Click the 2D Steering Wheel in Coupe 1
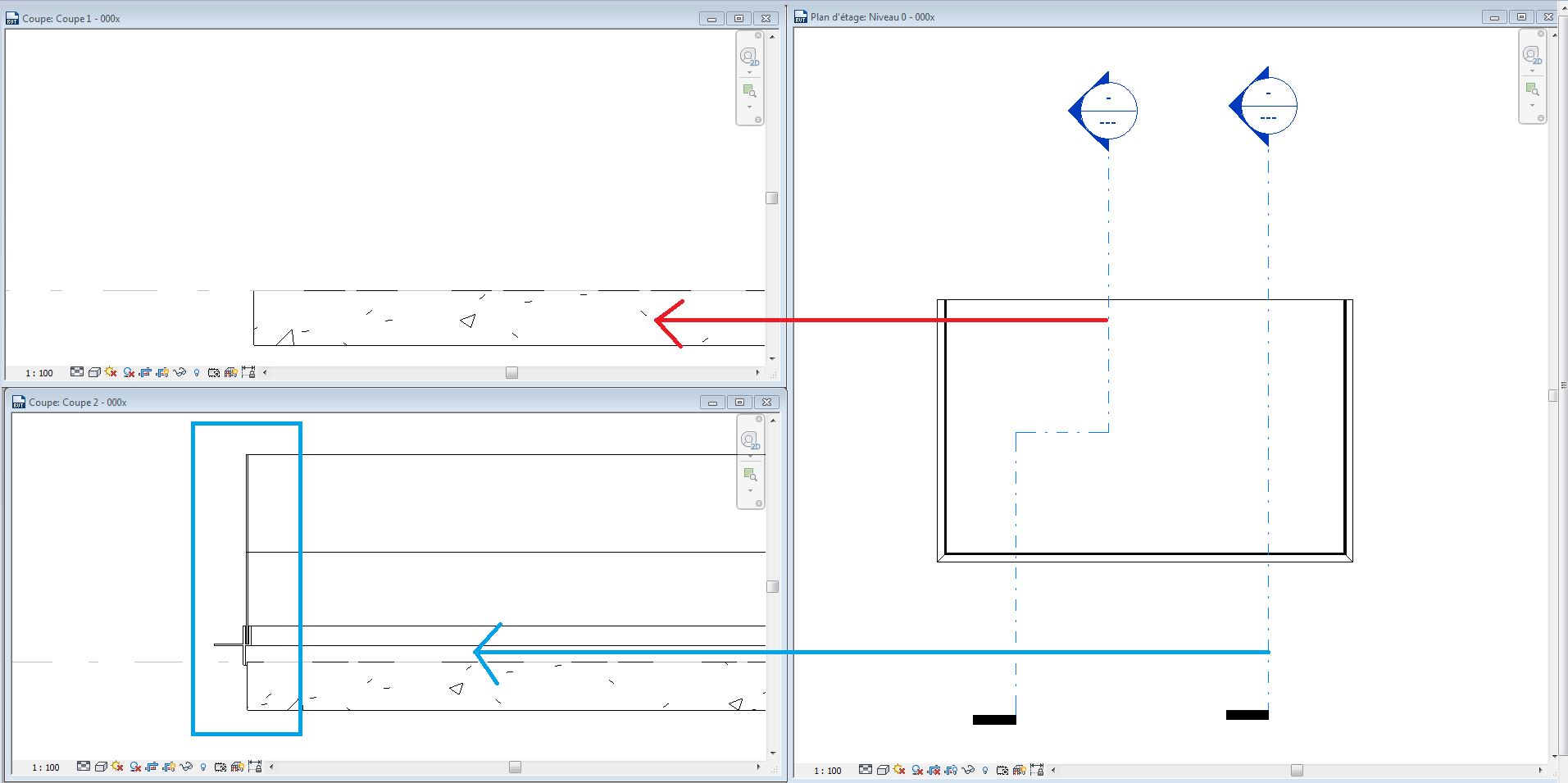This screenshot has width=1568, height=783. tap(748, 57)
